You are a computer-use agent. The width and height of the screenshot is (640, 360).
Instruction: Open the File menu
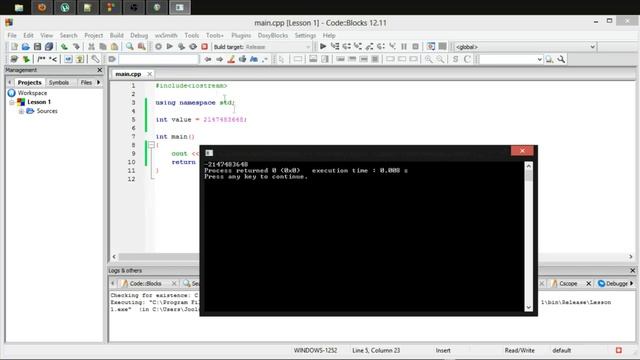point(12,36)
